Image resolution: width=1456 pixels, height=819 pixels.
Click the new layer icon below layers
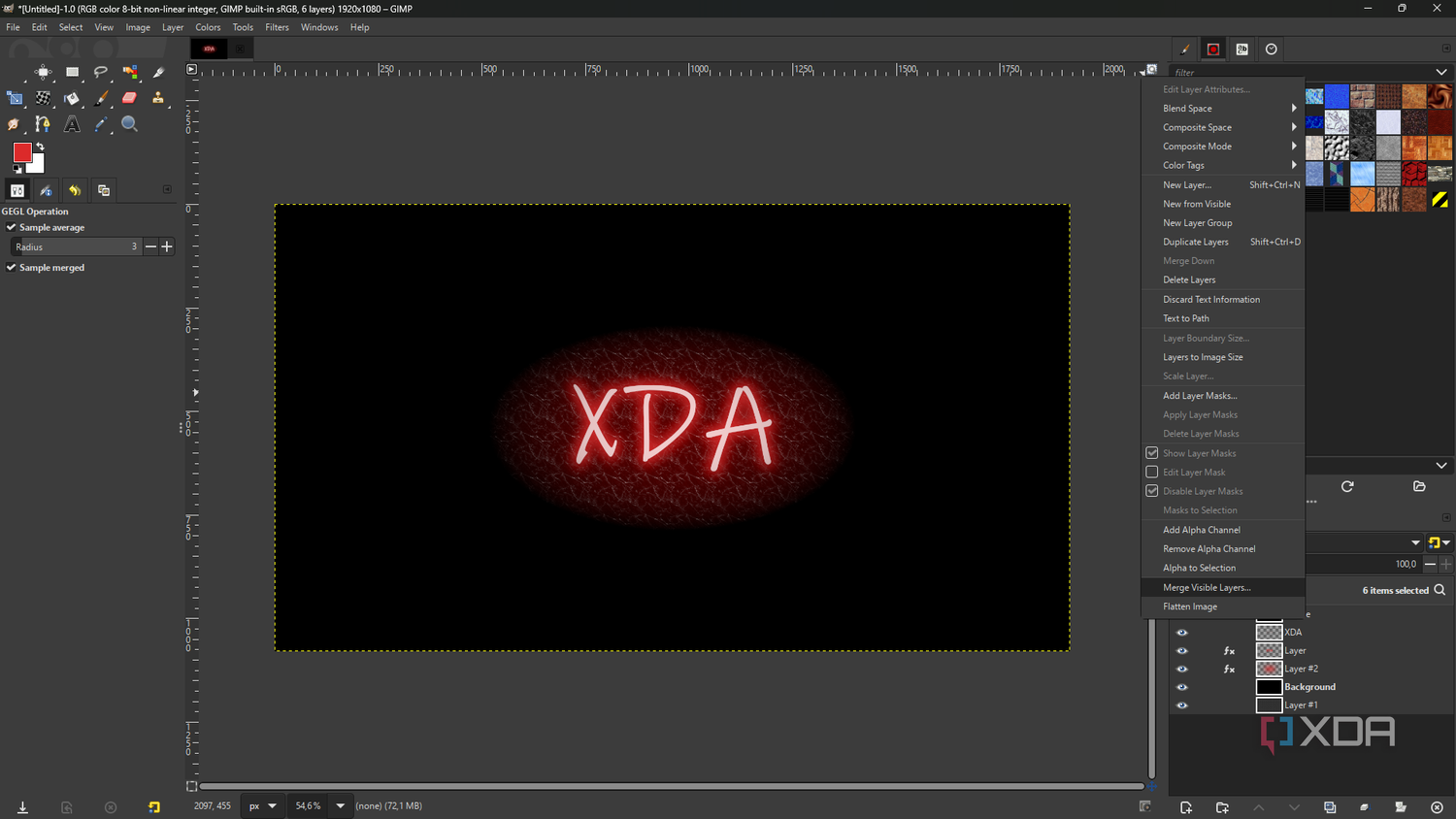(x=1186, y=807)
